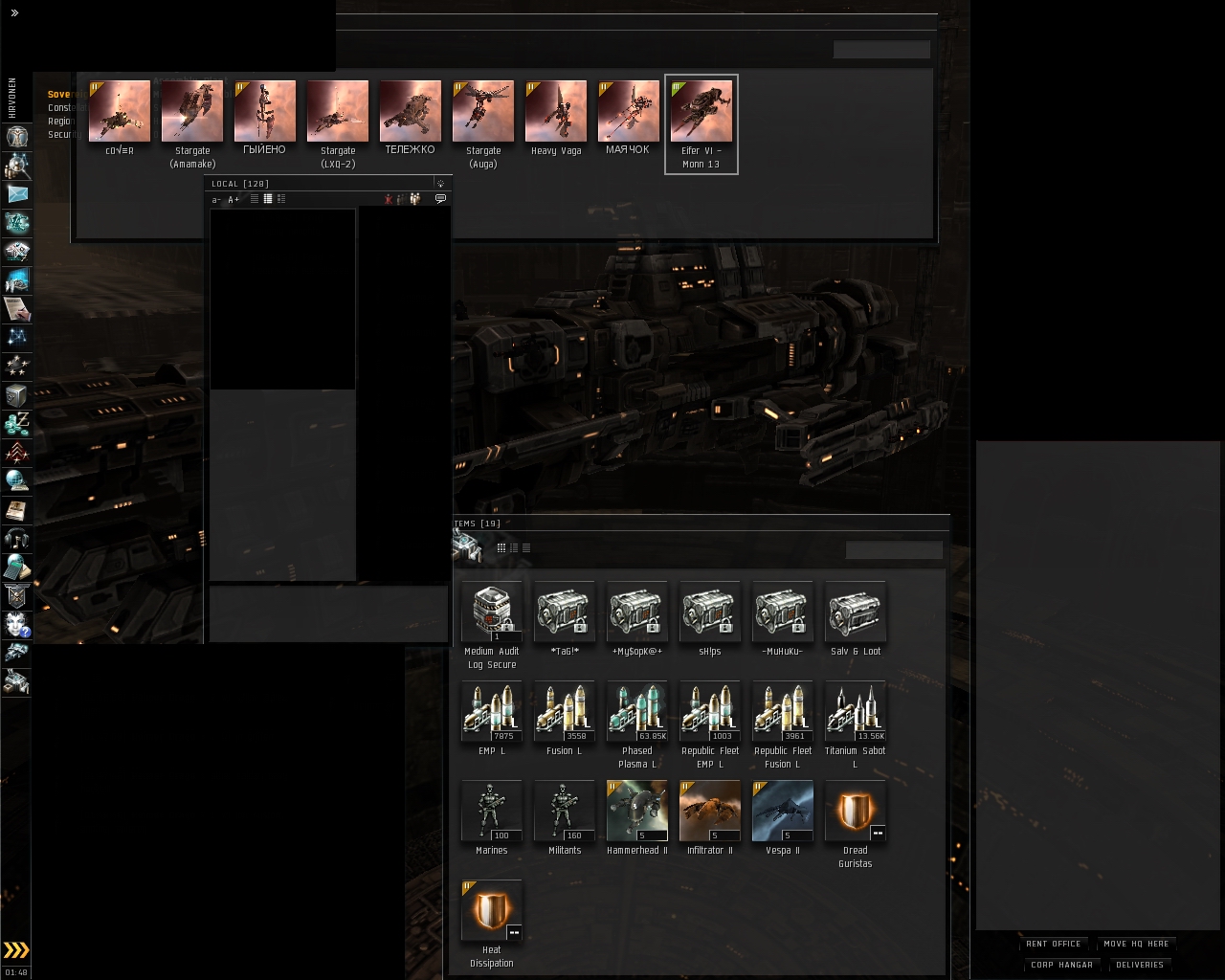Viewport: 1225px width, 980px height.
Task: Open the help icon with question mark
Action: [16, 625]
